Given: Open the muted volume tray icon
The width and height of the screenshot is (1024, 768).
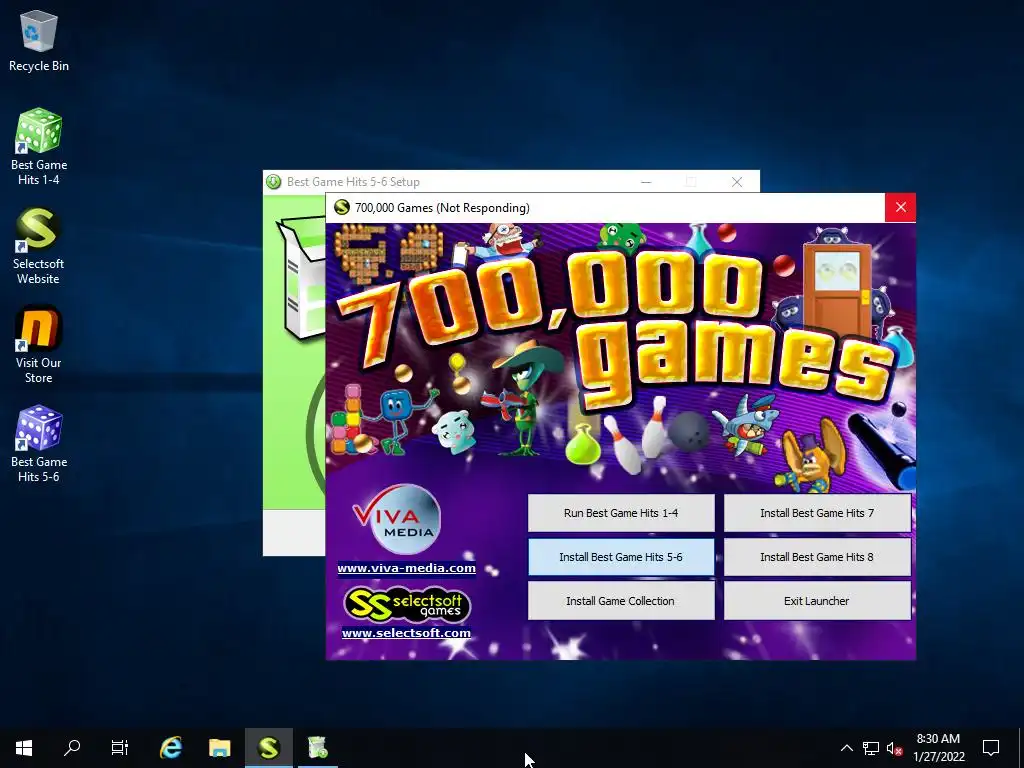Looking at the screenshot, I should (x=894, y=748).
